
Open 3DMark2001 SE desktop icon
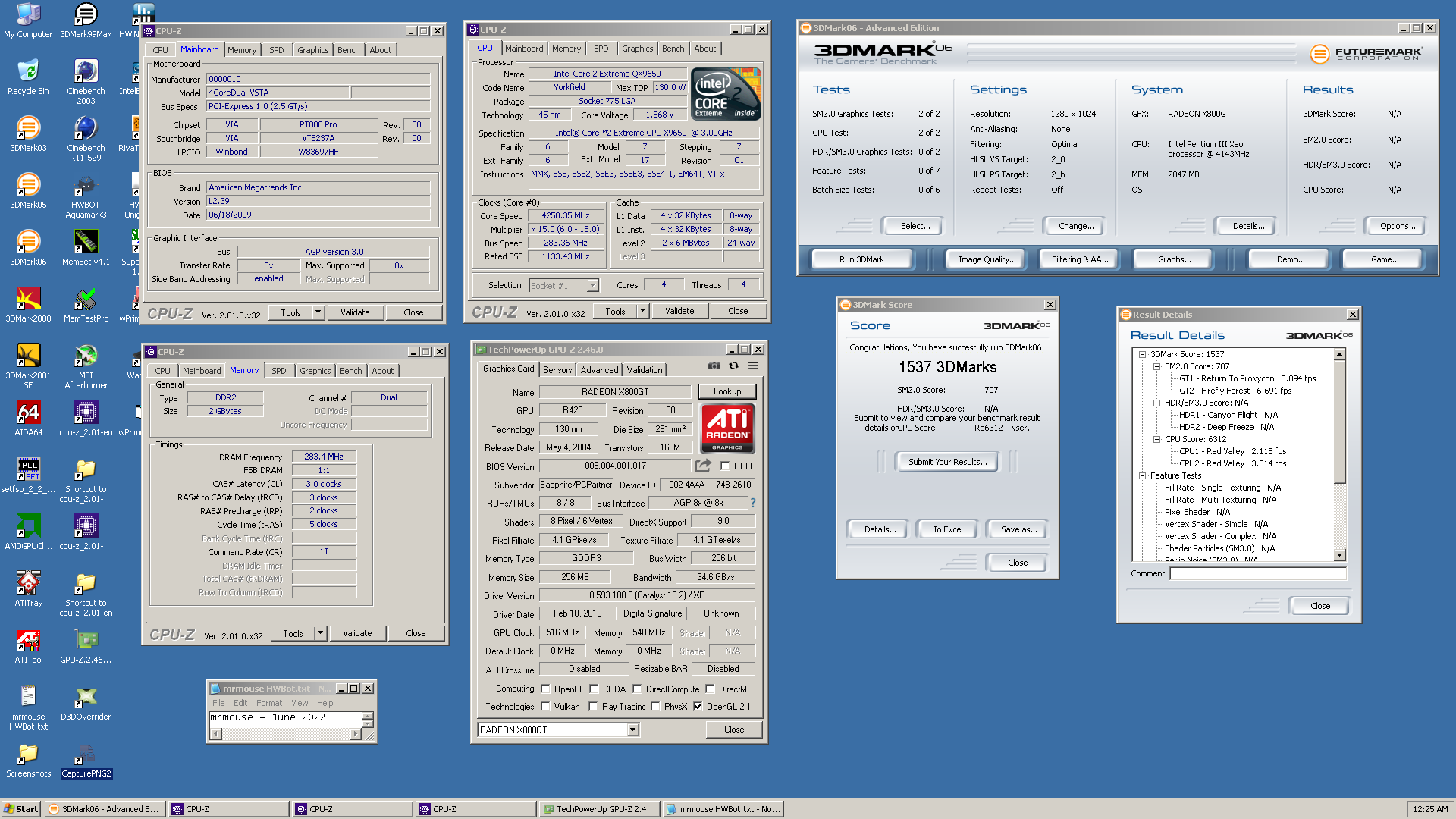click(x=28, y=366)
